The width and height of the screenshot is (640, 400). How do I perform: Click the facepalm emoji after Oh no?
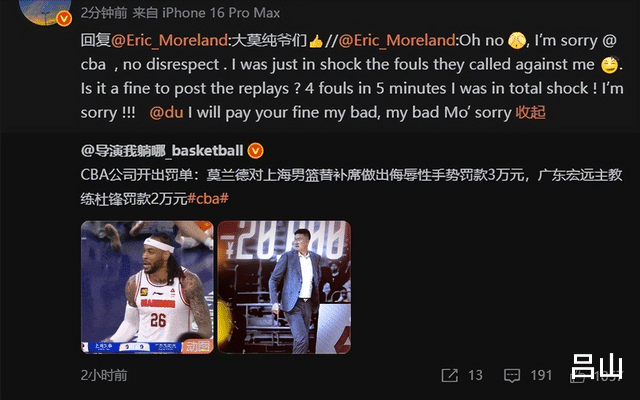(x=516, y=40)
